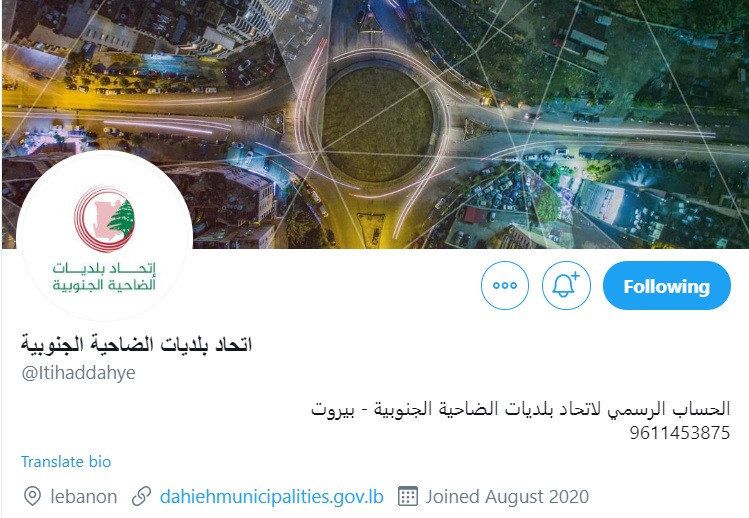Select the bold Arabic display name

136,344
